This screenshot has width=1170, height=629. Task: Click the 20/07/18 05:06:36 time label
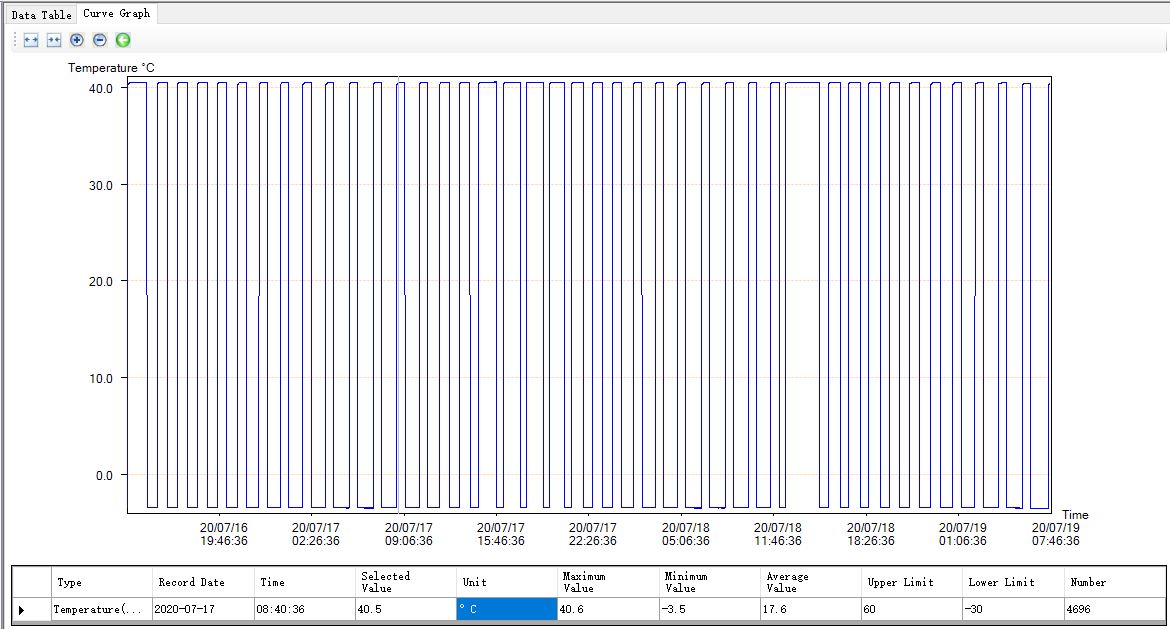pyautogui.click(x=686, y=534)
